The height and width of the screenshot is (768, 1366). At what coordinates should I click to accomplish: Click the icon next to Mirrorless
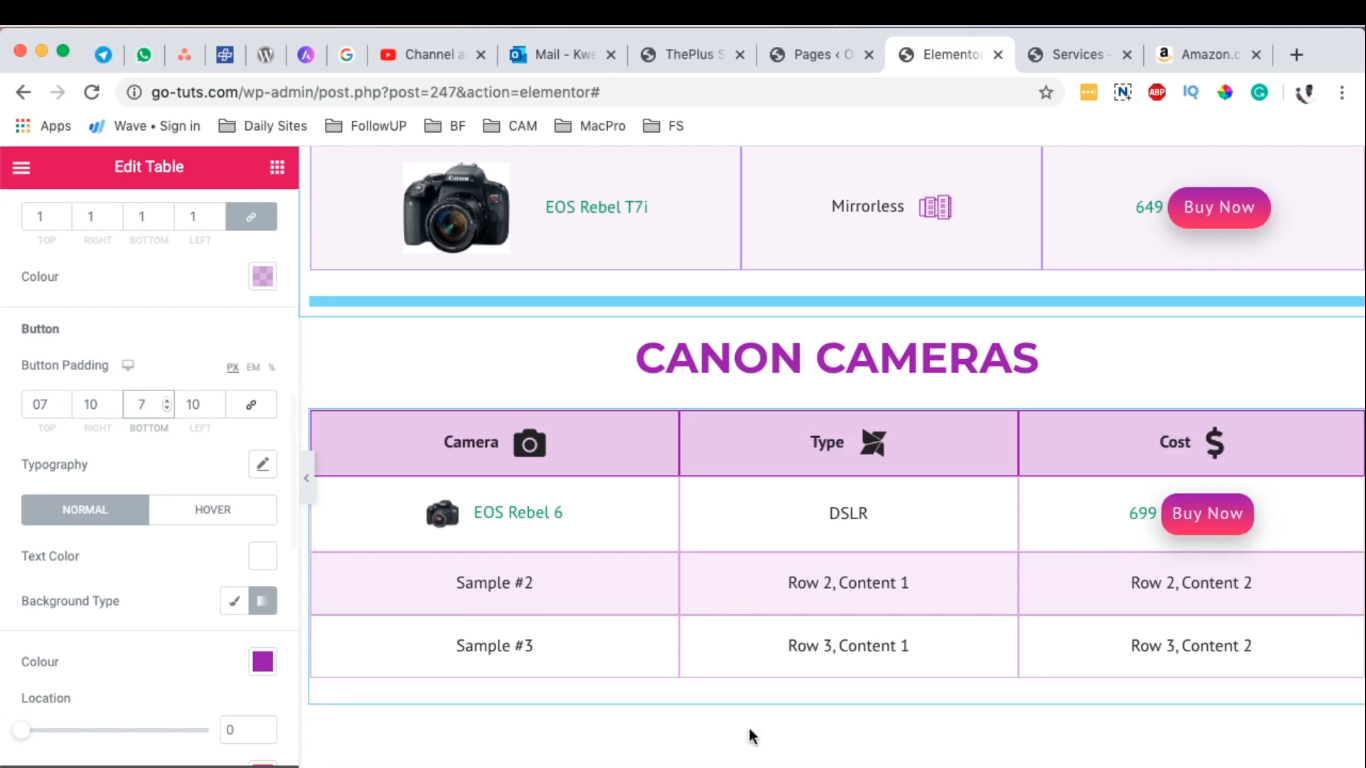point(935,207)
